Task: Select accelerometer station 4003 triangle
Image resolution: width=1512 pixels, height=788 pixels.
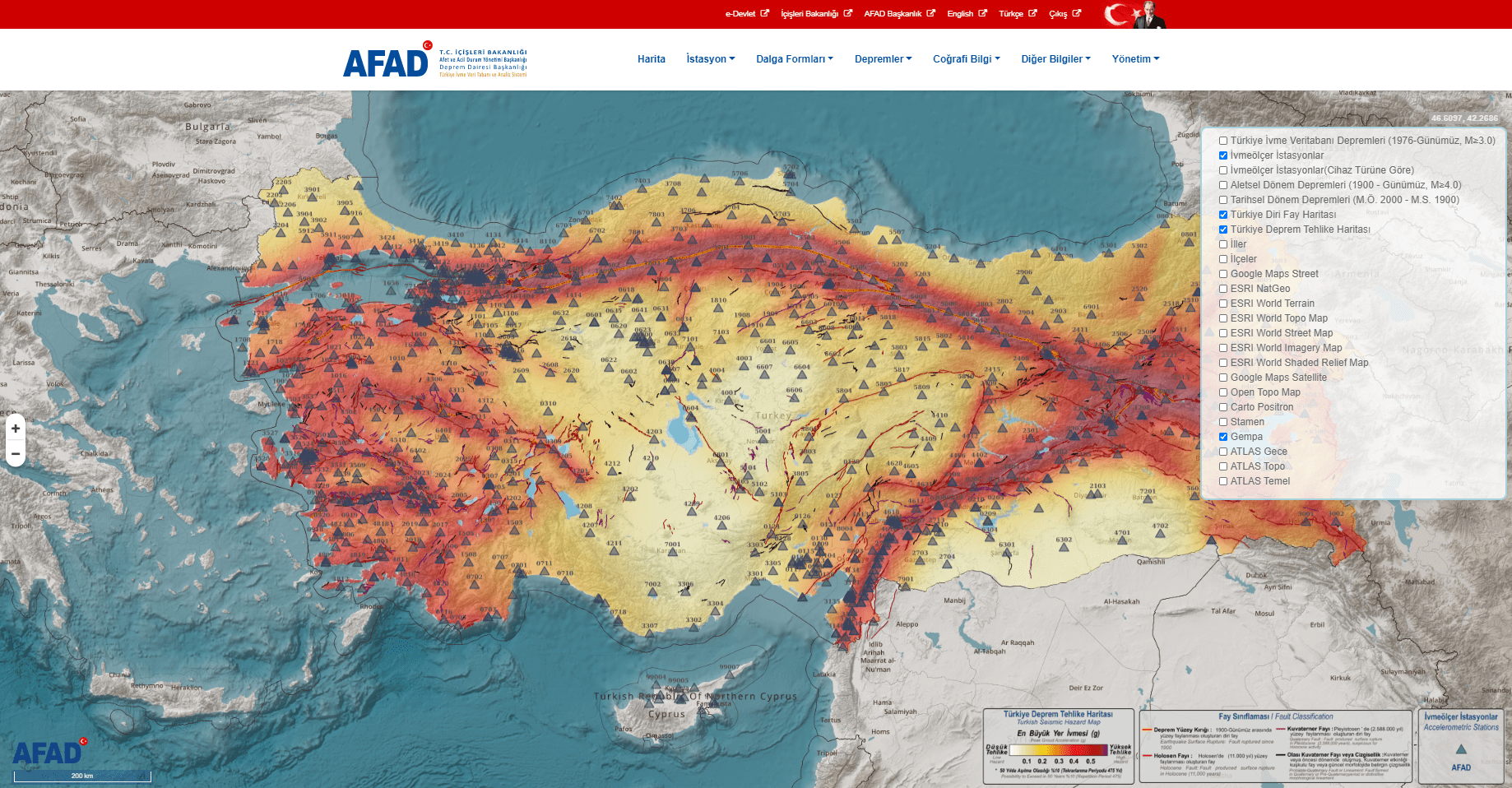Action: [744, 367]
